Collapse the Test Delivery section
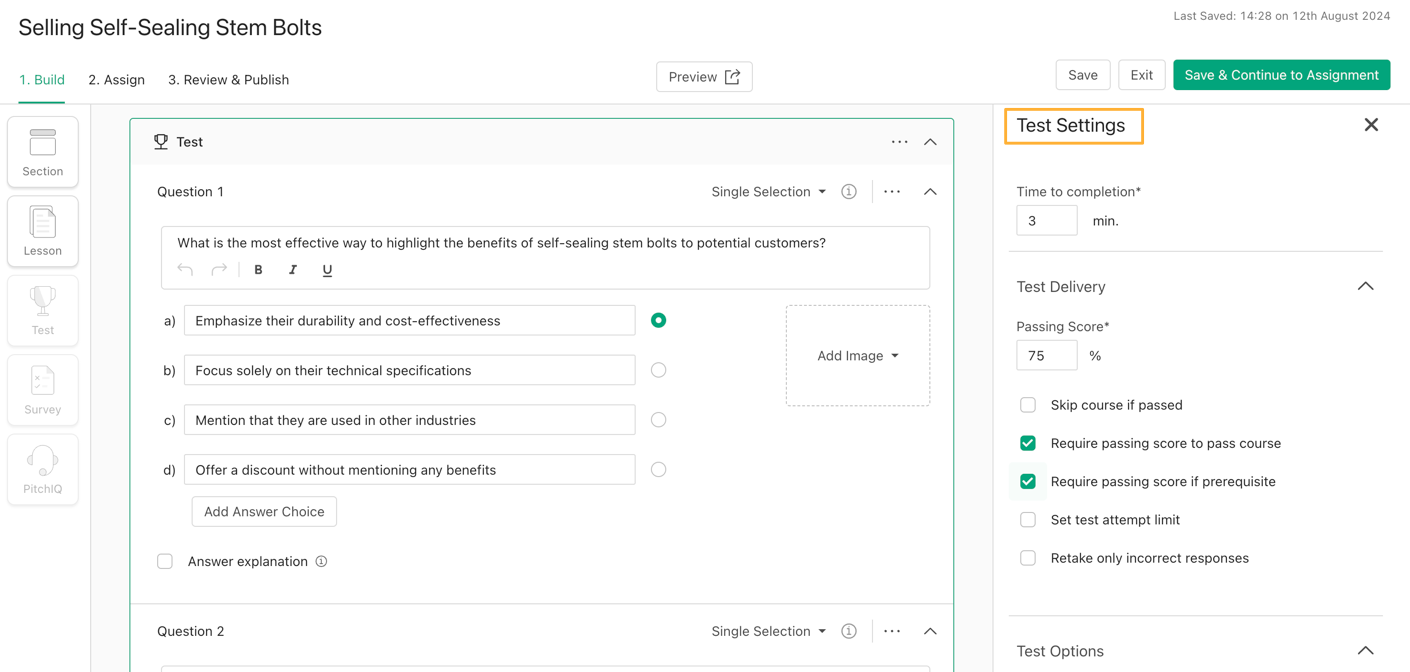 (x=1365, y=287)
